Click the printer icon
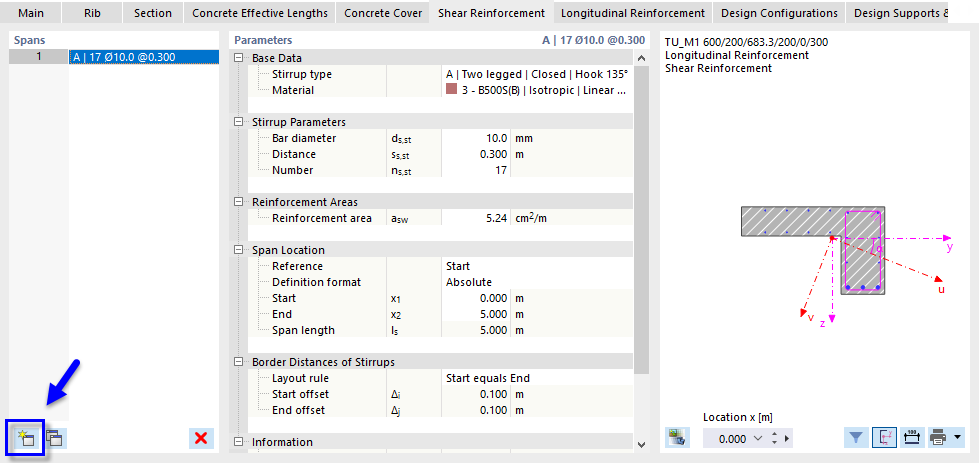Screen dimensions: 979x463 938,437
